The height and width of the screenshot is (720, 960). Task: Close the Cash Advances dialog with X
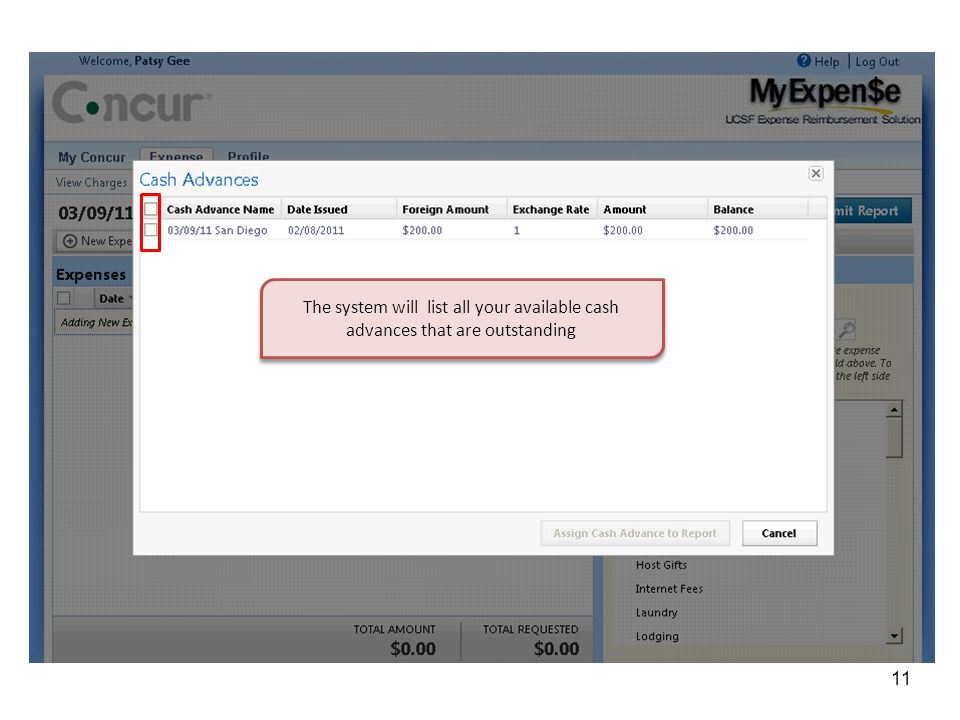click(x=816, y=173)
